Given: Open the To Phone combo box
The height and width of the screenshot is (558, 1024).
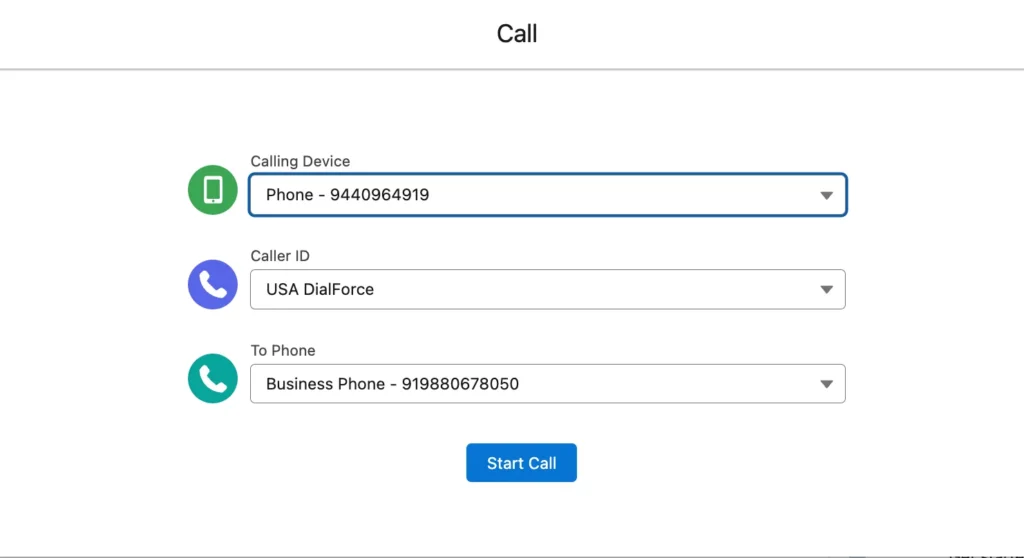Looking at the screenshot, I should 547,384.
